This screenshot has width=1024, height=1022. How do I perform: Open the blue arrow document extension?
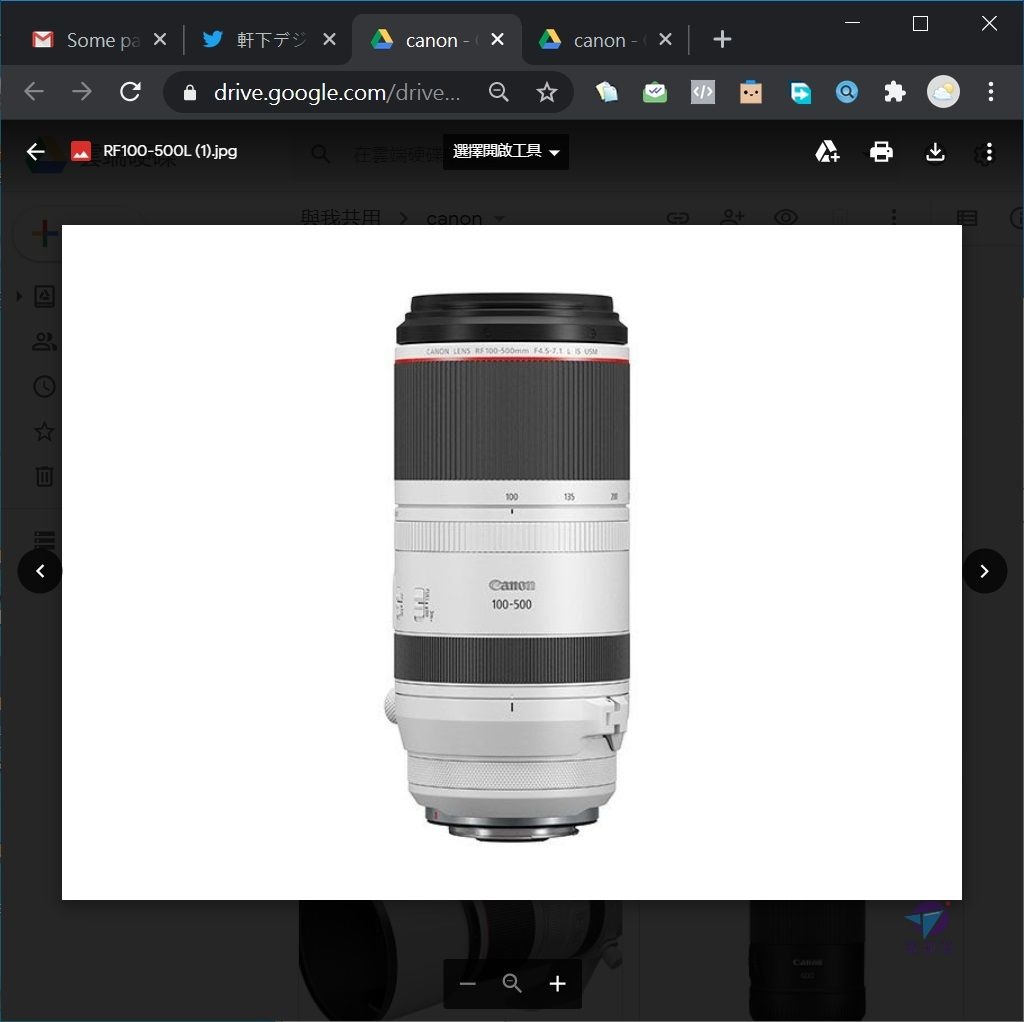click(799, 92)
